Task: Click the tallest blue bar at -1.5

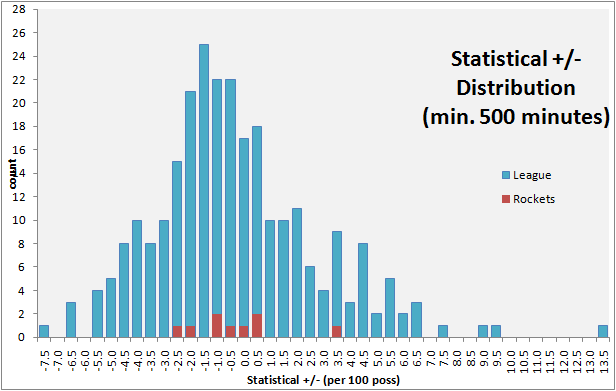Action: 204,191
